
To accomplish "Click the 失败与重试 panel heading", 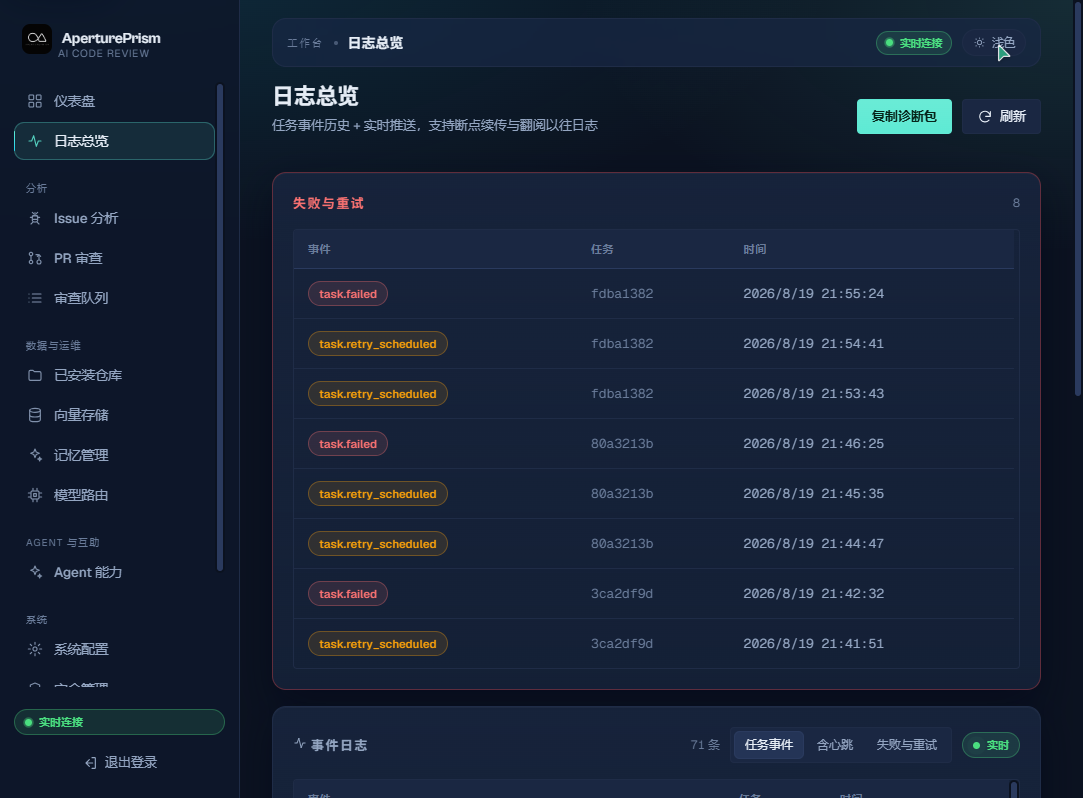I will tap(328, 203).
